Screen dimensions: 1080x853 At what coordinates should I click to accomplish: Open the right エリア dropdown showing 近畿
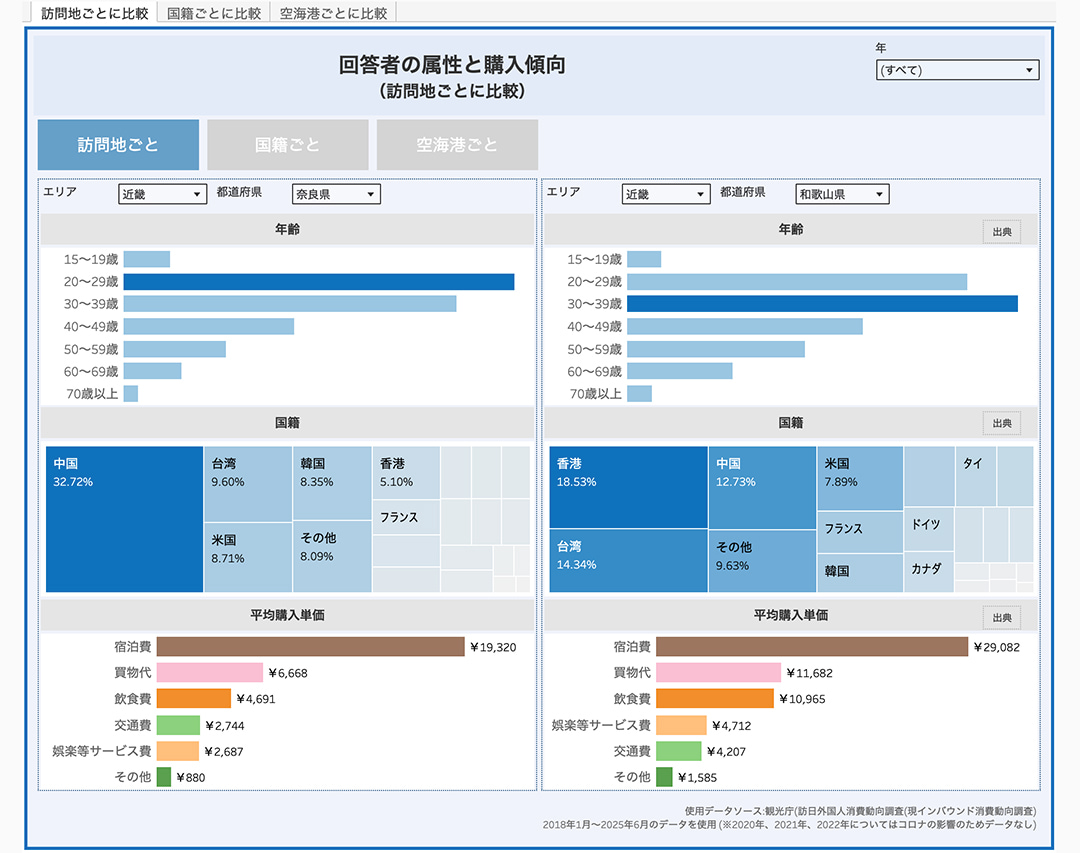[x=665, y=195]
